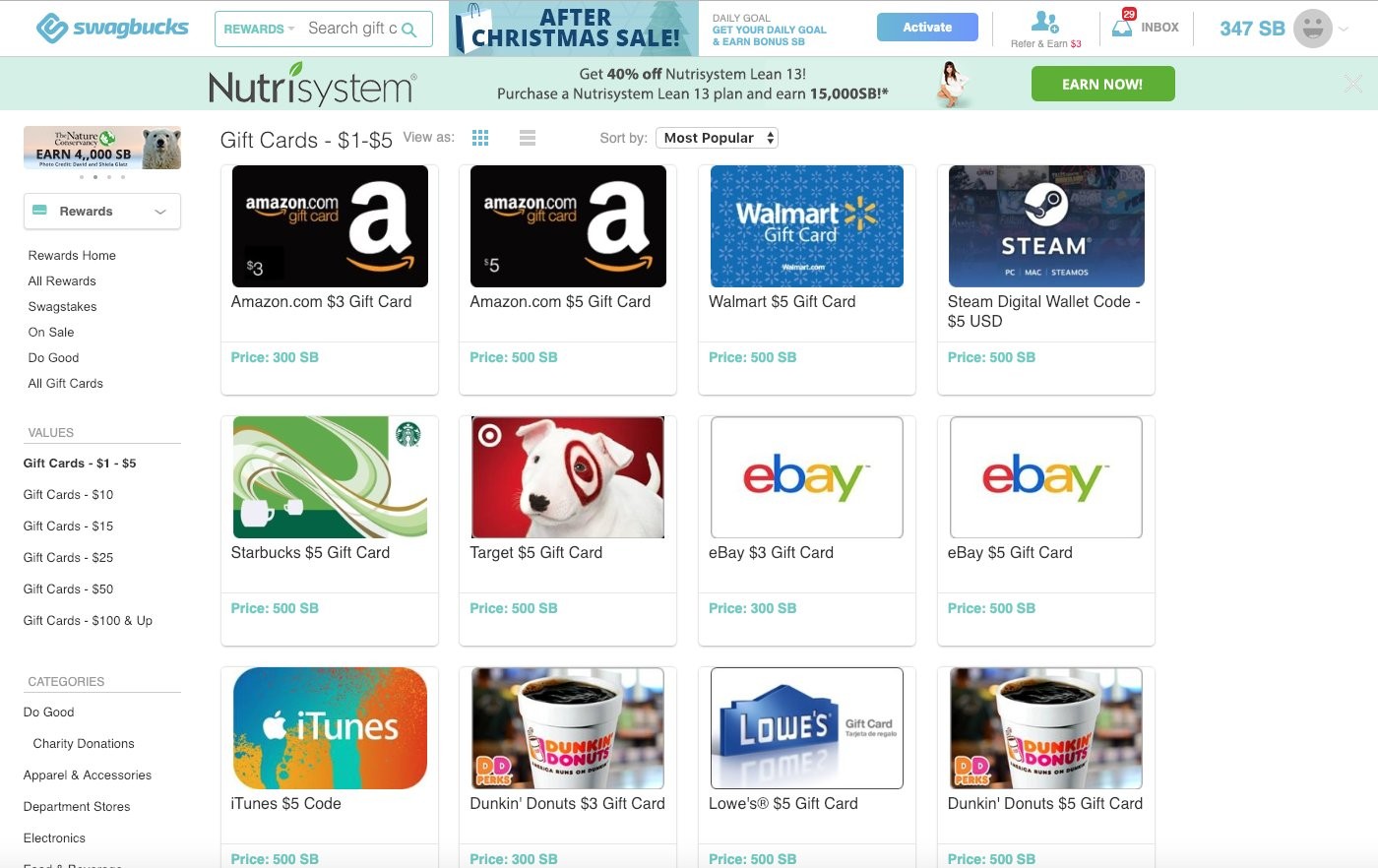
Task: Click the EARN NOW! button
Action: click(1102, 84)
